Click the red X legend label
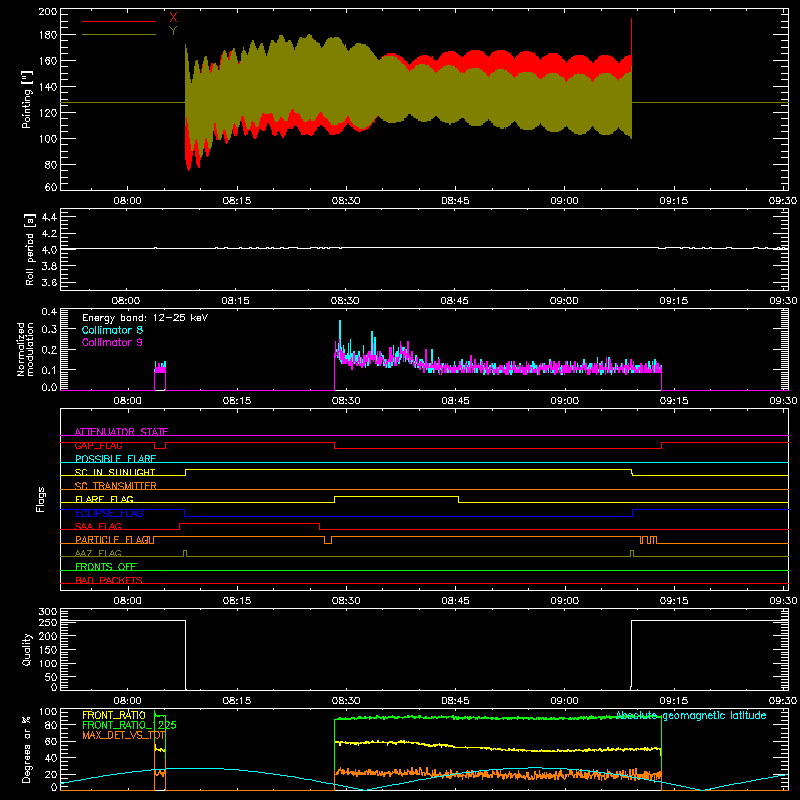This screenshot has height=800, width=800. [x=173, y=18]
